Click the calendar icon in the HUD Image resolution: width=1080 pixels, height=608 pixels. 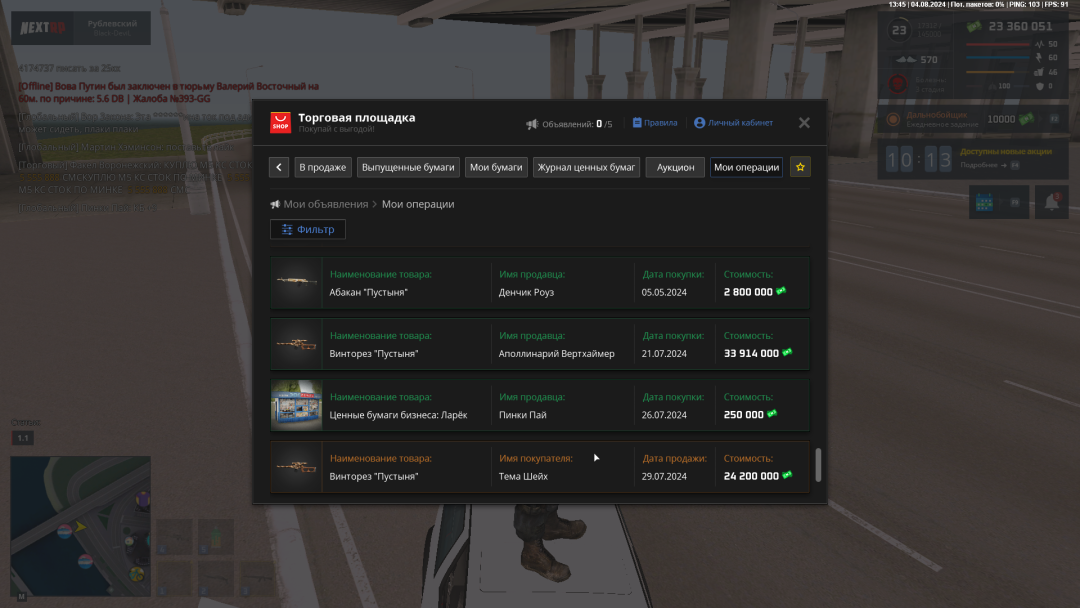pos(985,202)
